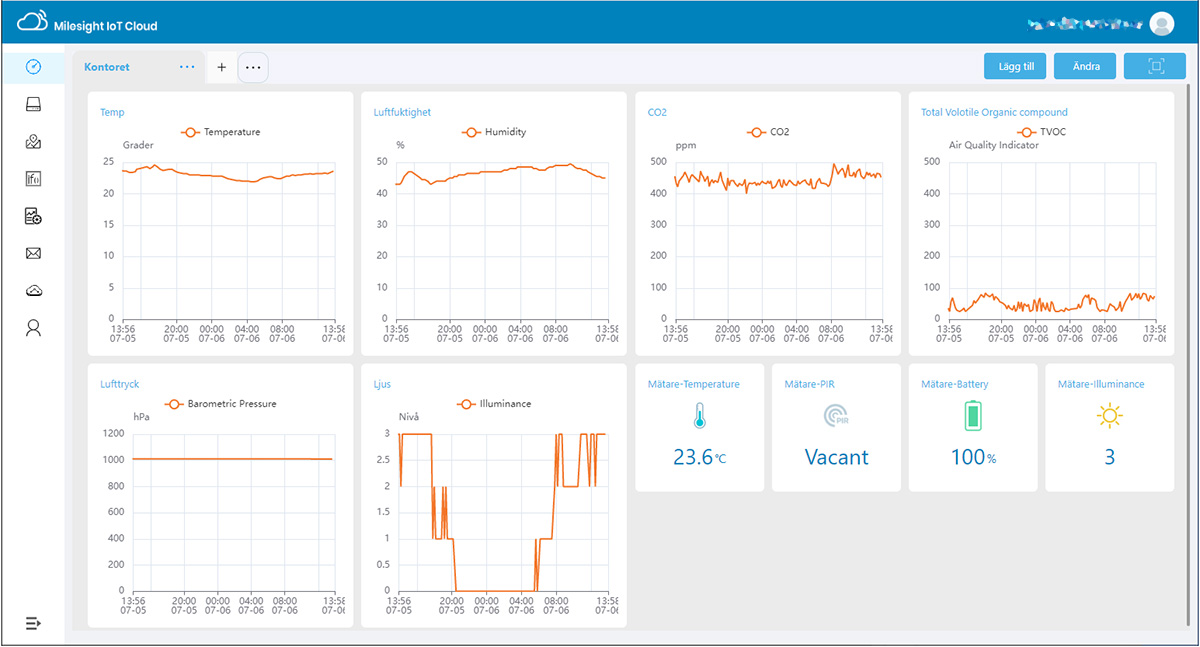Open the Kontoret tab options ellipsis
This screenshot has height=647, width=1200.
coord(187,67)
